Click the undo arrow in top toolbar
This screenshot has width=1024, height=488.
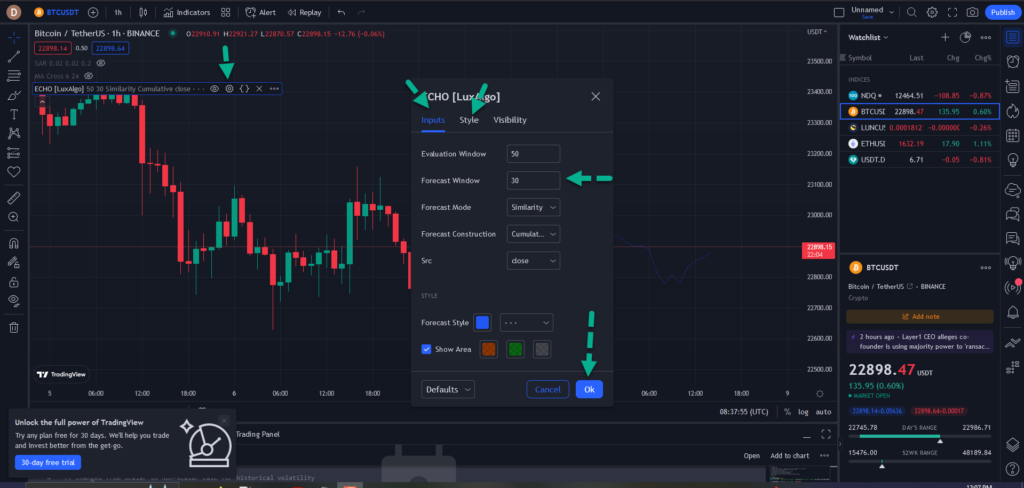coord(341,12)
